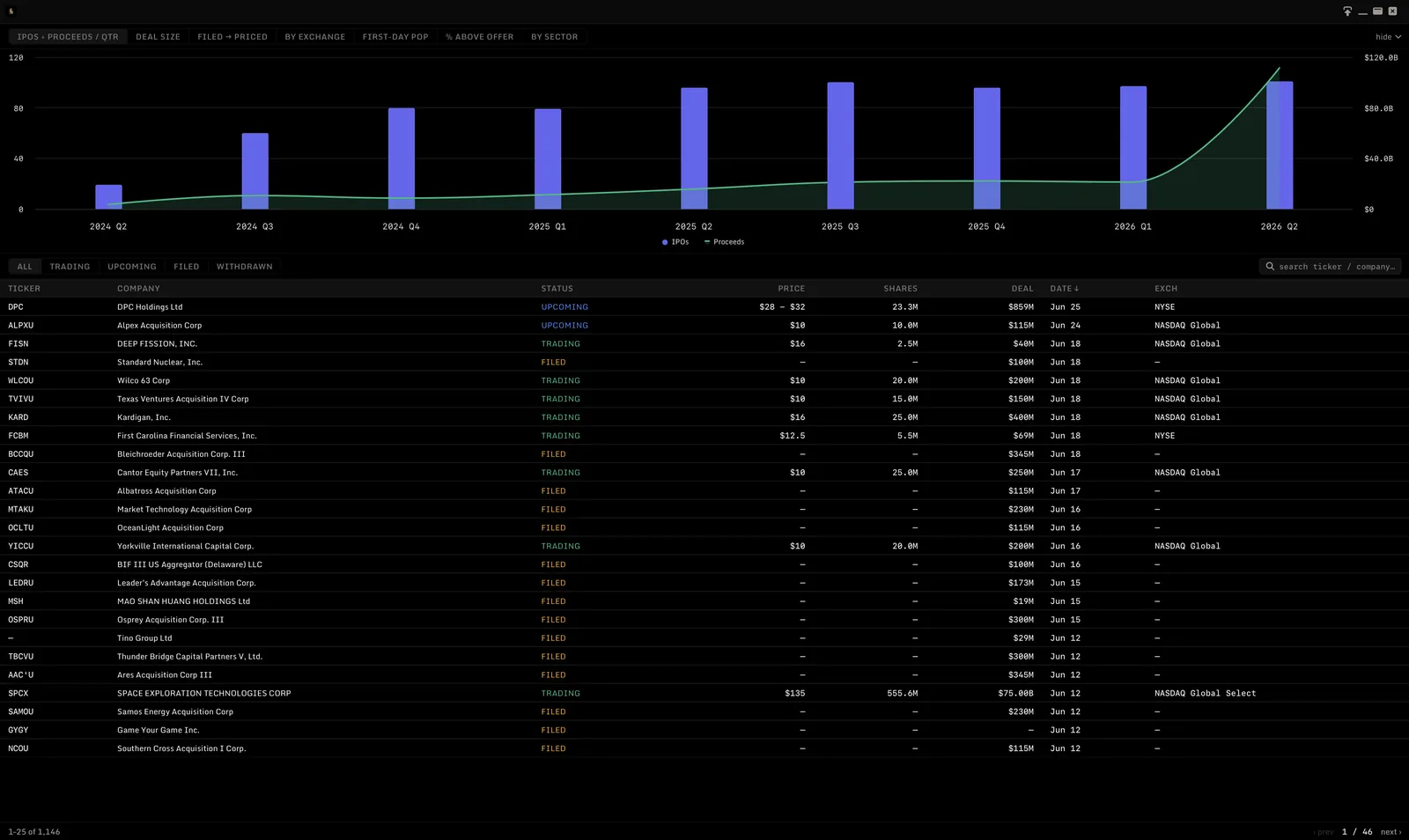Maximize the window using title bar icon
The image size is (1409, 840).
click(1377, 11)
